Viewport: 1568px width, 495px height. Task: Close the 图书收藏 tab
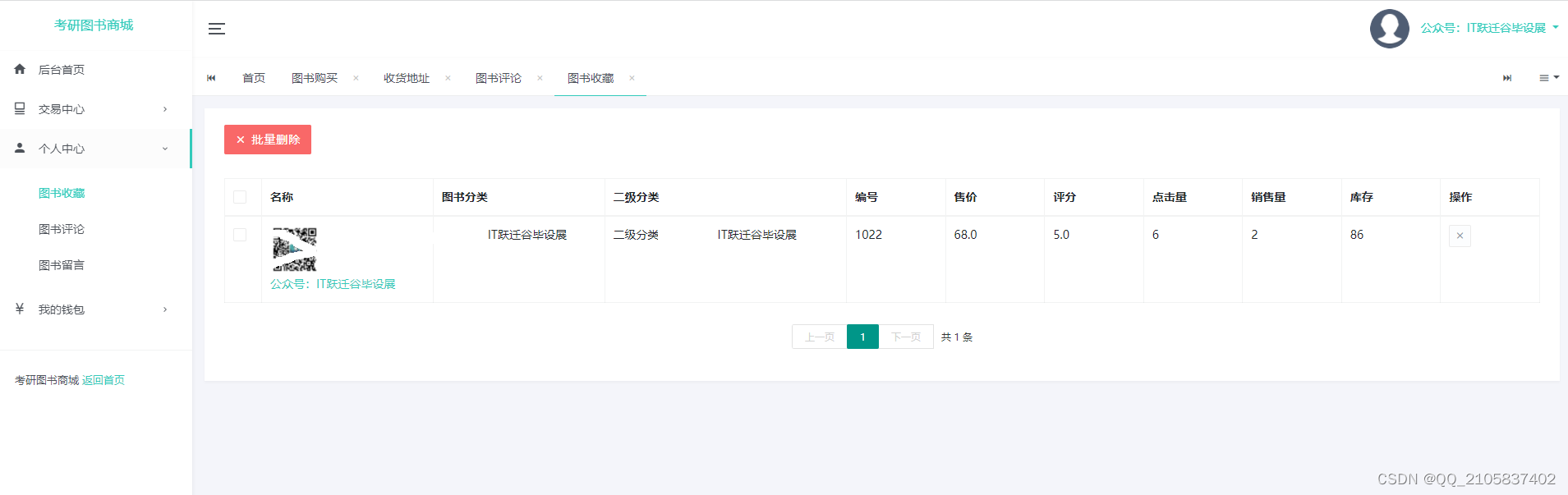click(x=632, y=78)
